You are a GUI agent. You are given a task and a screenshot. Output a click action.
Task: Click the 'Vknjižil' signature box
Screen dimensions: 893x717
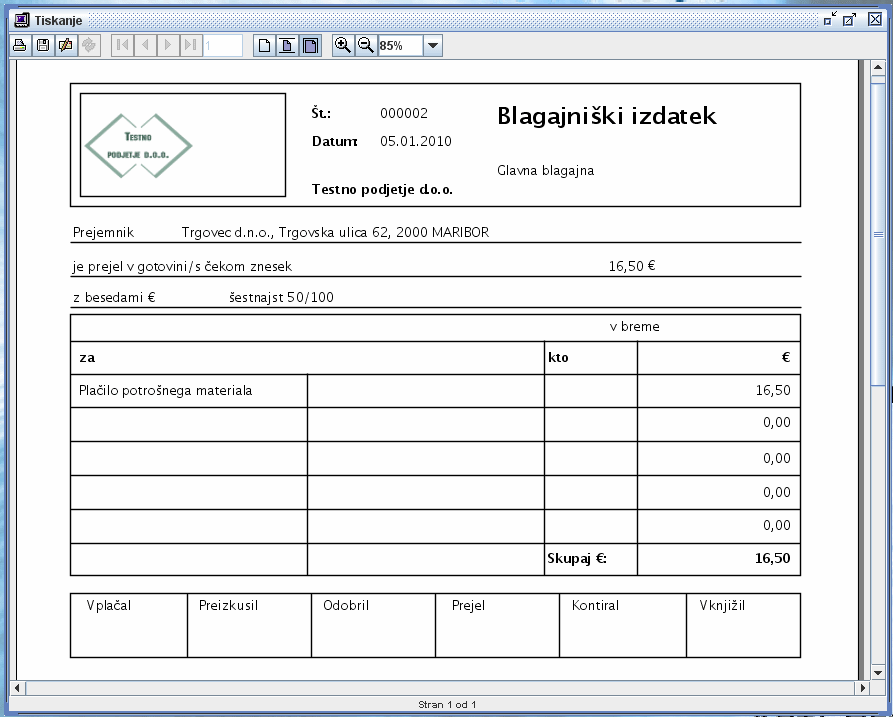744,625
